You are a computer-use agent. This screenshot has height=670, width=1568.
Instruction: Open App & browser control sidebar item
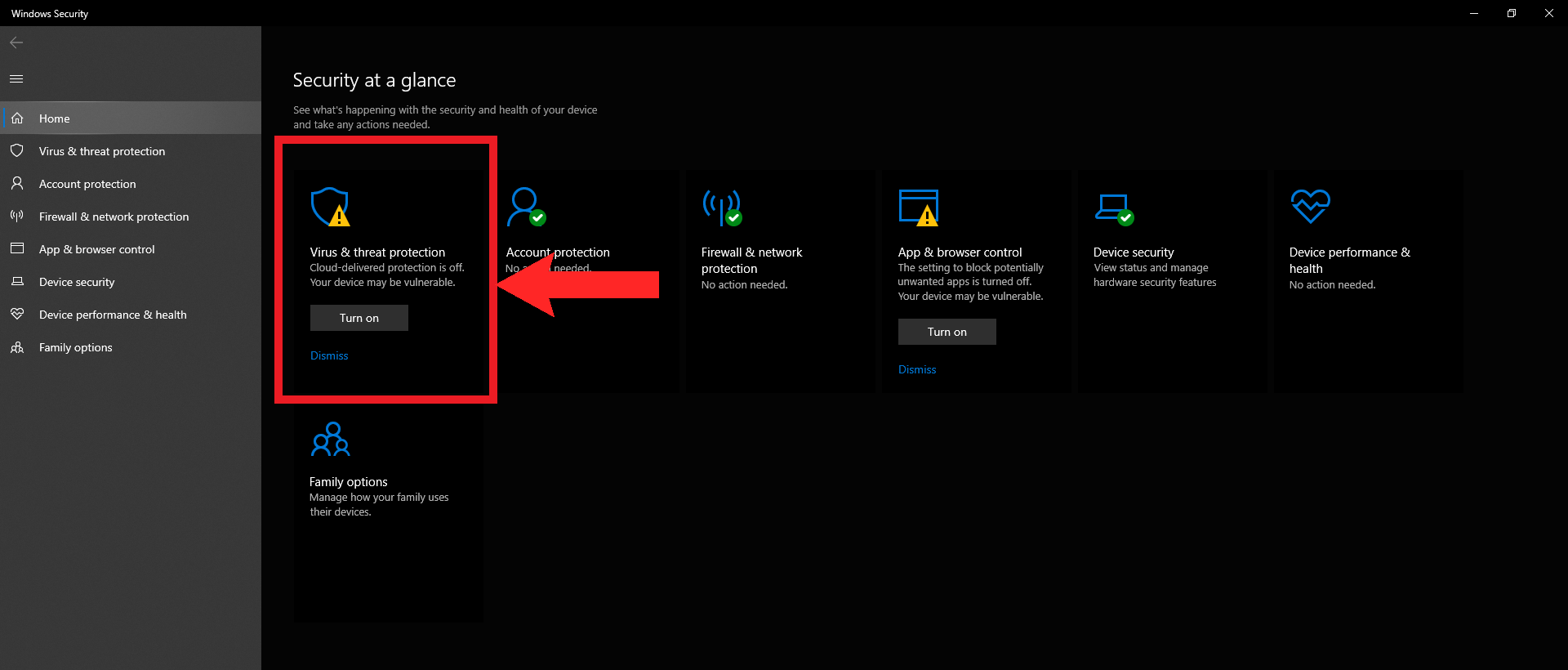coord(131,249)
